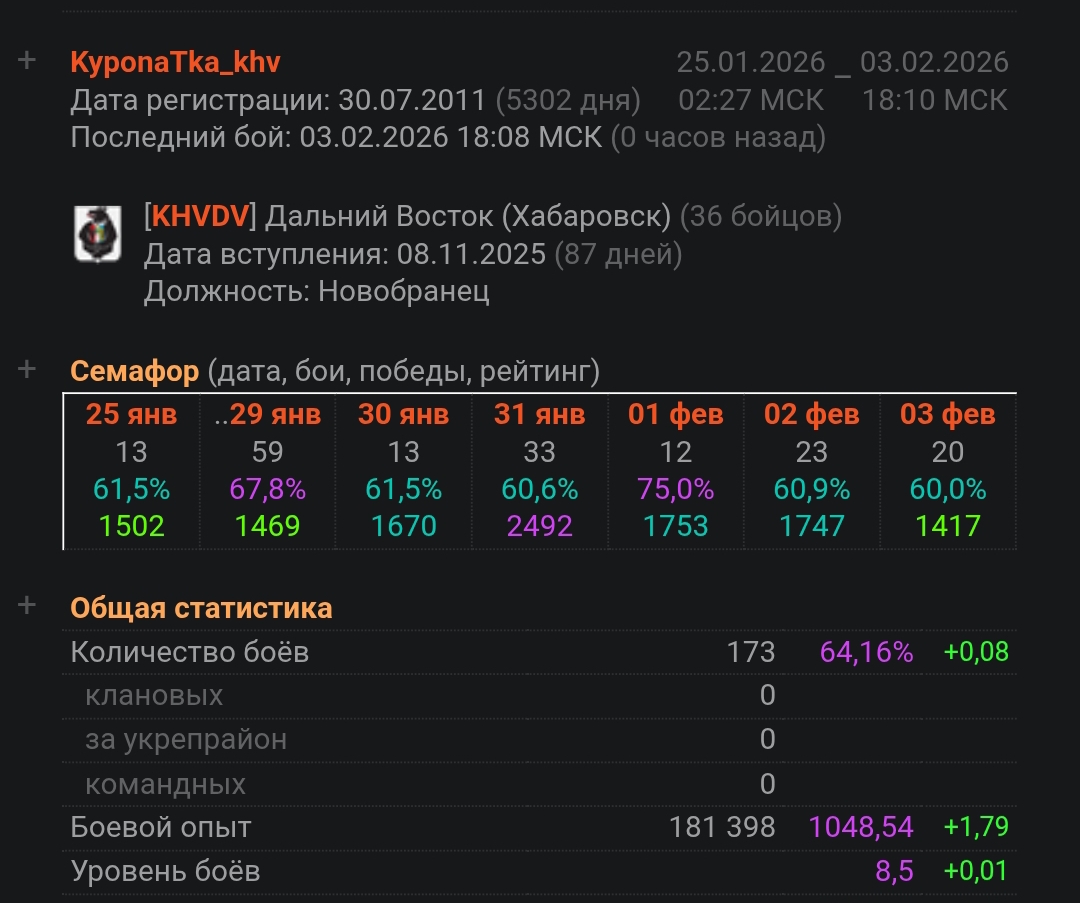This screenshot has height=903, width=1080.
Task: Click the Общая статистика heading
Action: tap(201, 608)
